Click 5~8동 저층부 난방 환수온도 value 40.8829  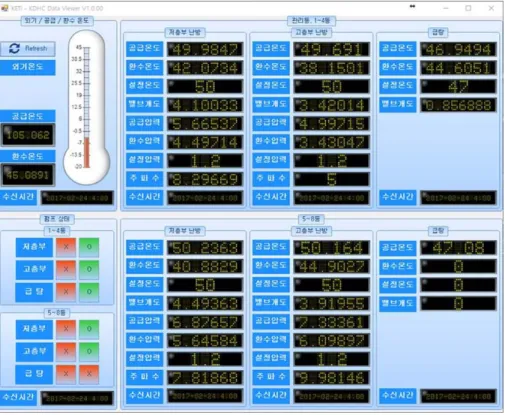click(x=205, y=266)
